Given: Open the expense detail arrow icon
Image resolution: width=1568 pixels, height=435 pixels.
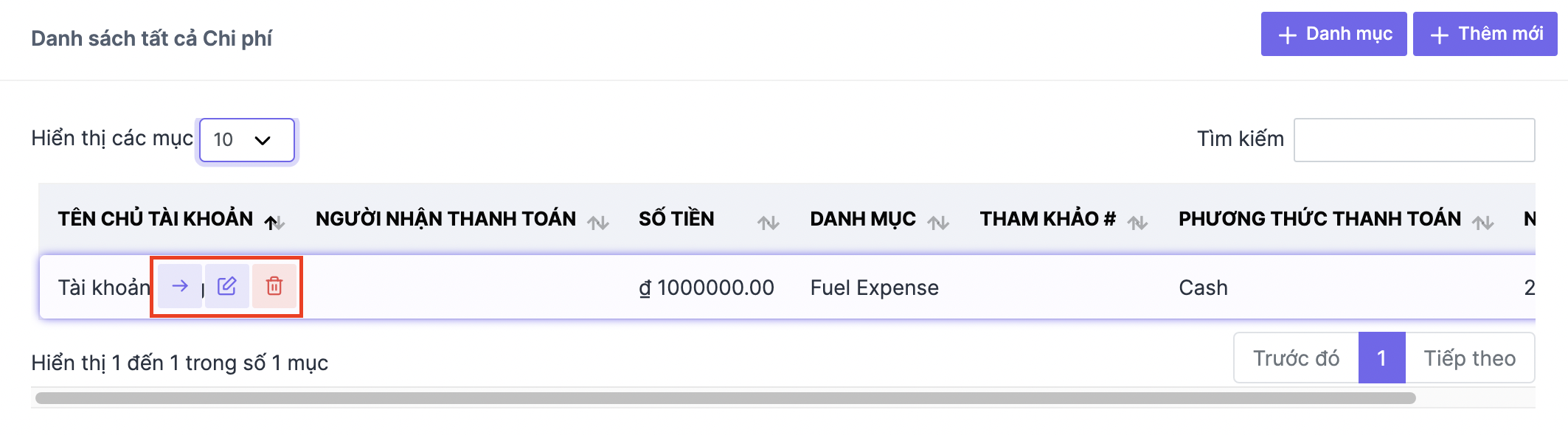Looking at the screenshot, I should tap(179, 286).
